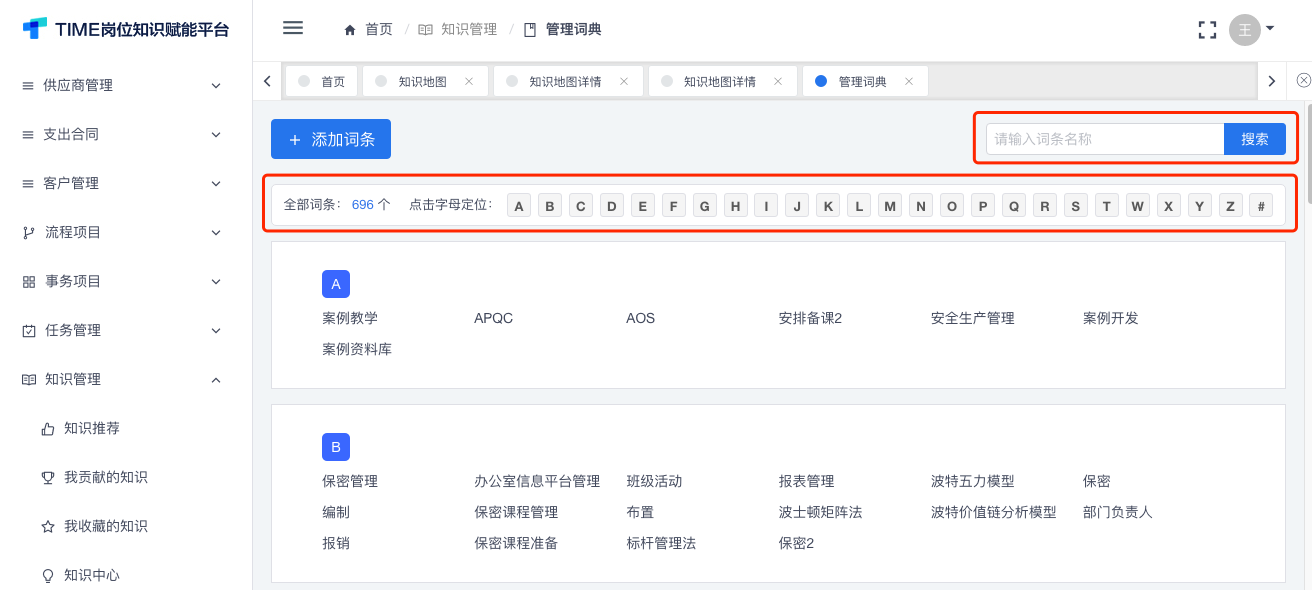
Task: Open the user avatar menu
Action: 1244,30
